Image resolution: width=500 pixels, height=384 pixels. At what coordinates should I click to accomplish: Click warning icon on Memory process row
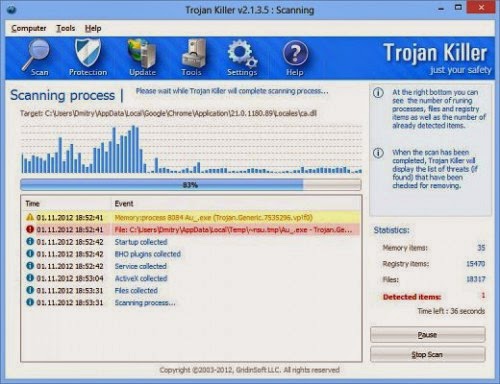pos(30,217)
